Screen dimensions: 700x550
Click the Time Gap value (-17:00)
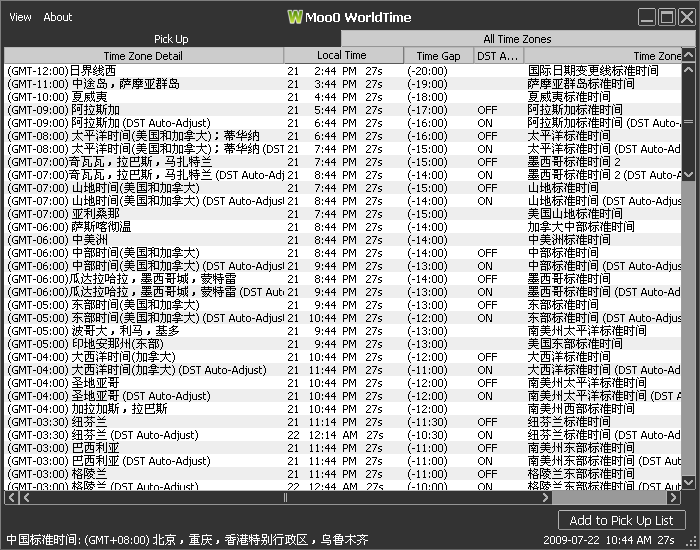click(427, 110)
